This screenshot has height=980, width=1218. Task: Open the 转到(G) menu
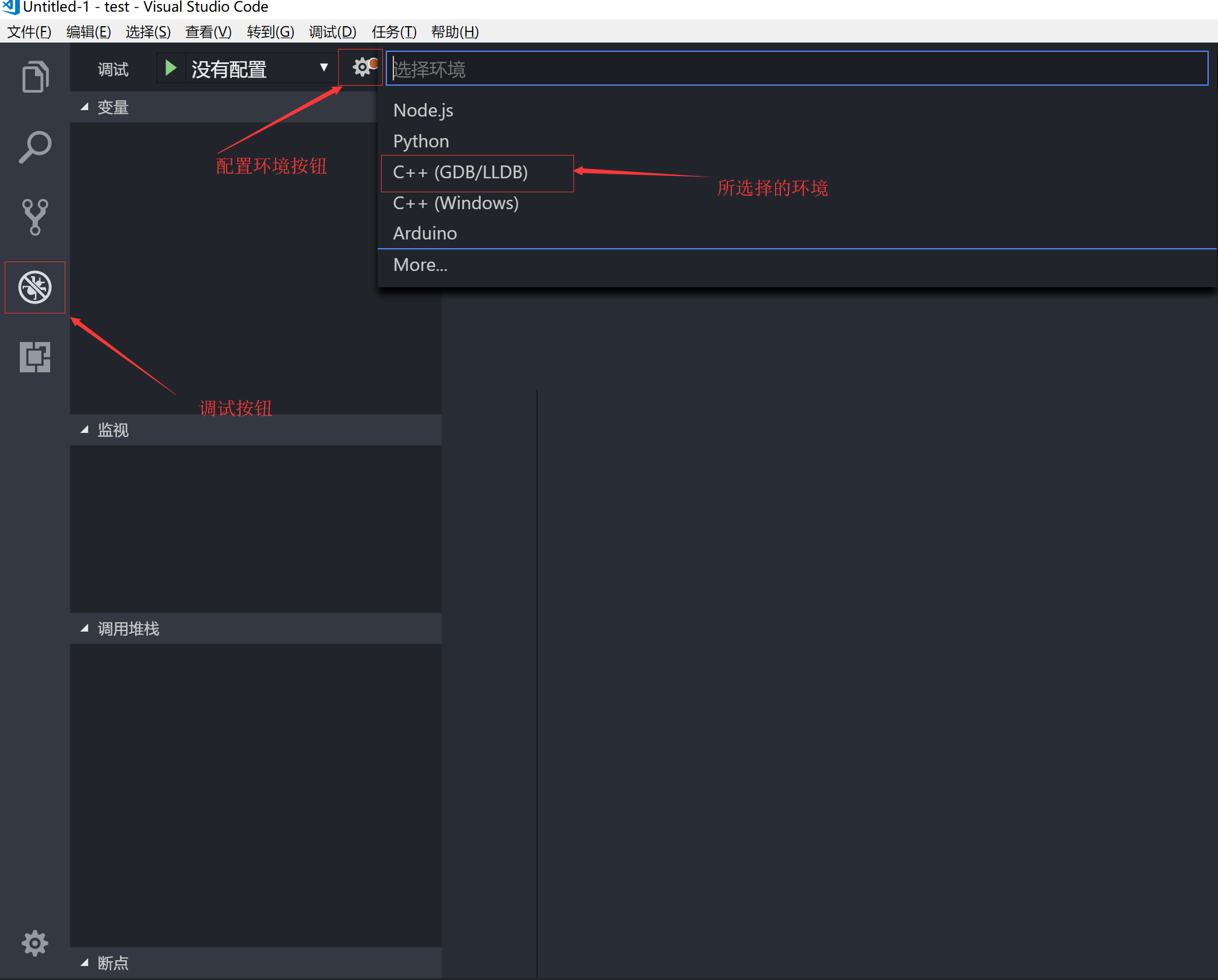coord(270,31)
